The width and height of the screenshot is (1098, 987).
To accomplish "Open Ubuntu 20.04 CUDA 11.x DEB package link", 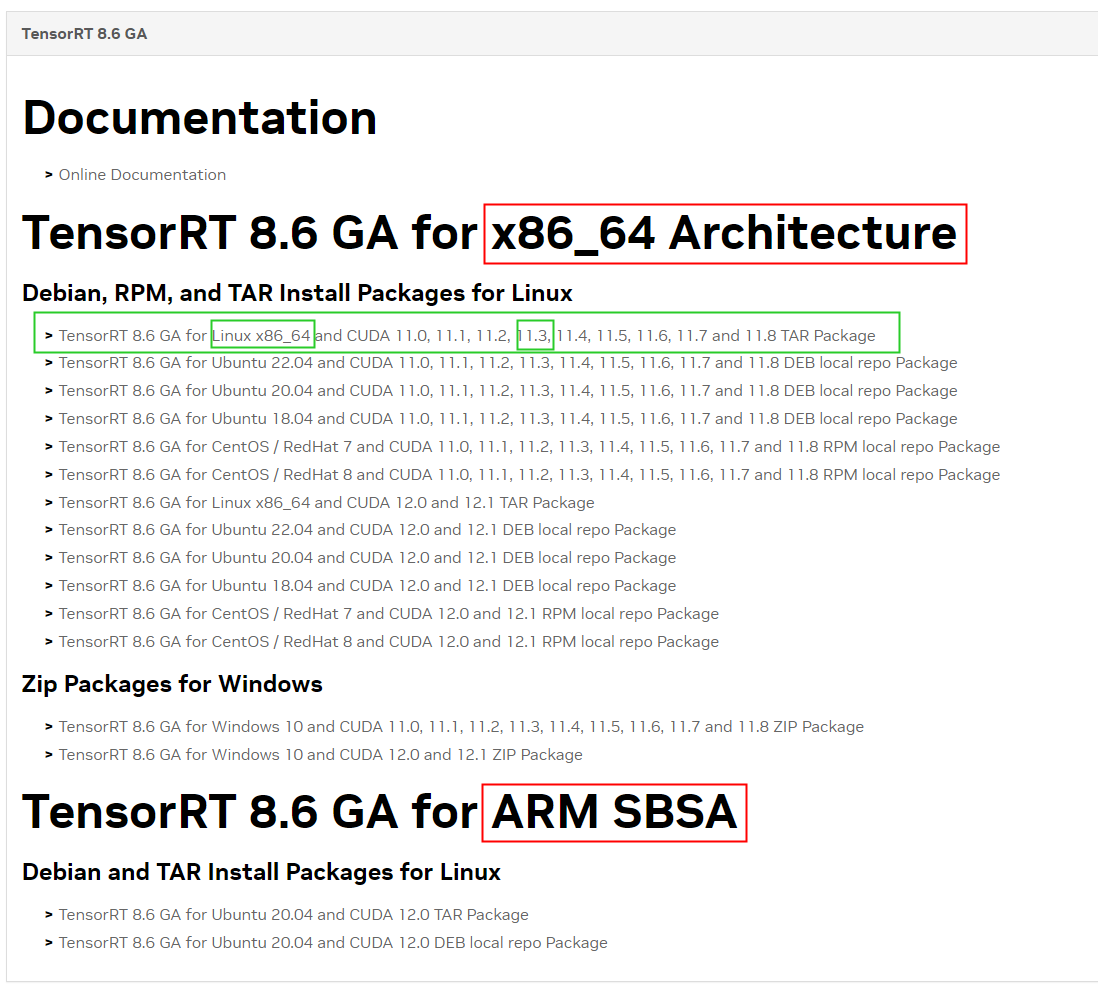I will (x=508, y=391).
